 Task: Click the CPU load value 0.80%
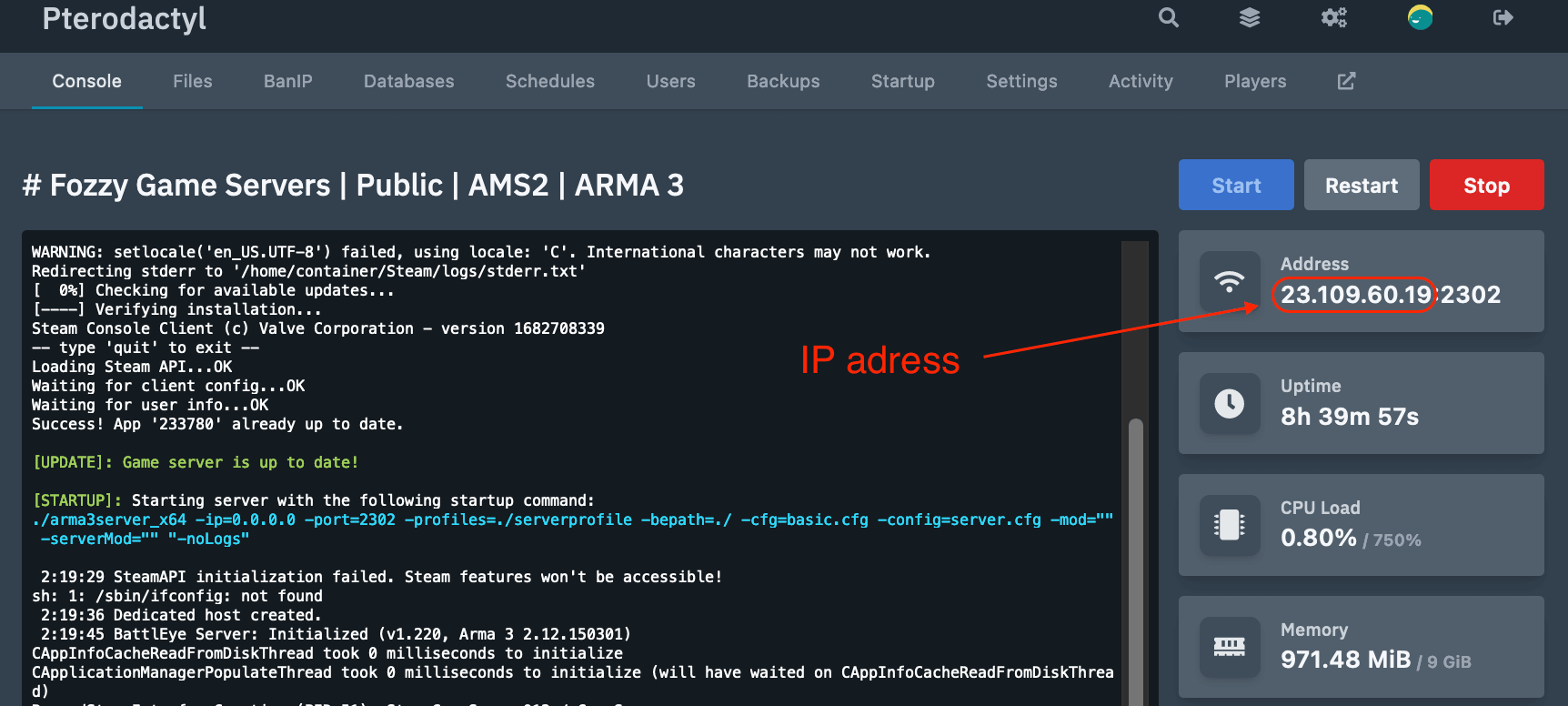(1319, 538)
